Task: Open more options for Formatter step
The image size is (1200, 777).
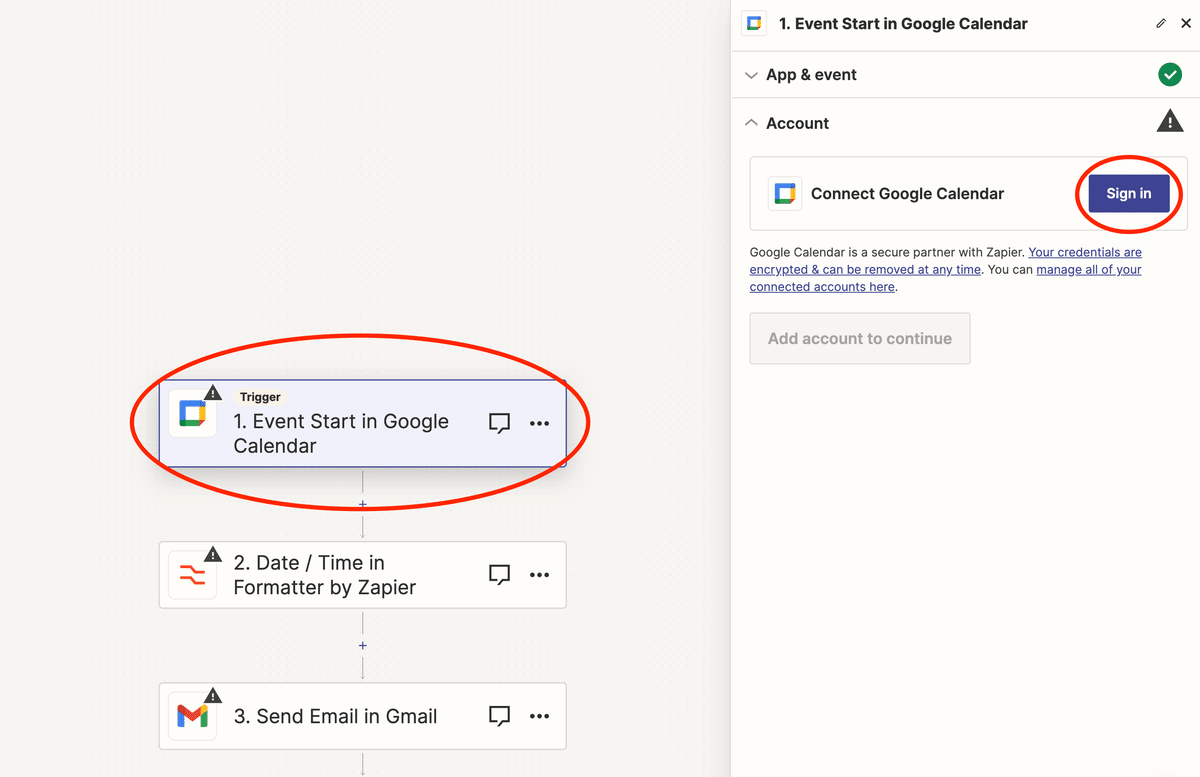Action: [539, 575]
